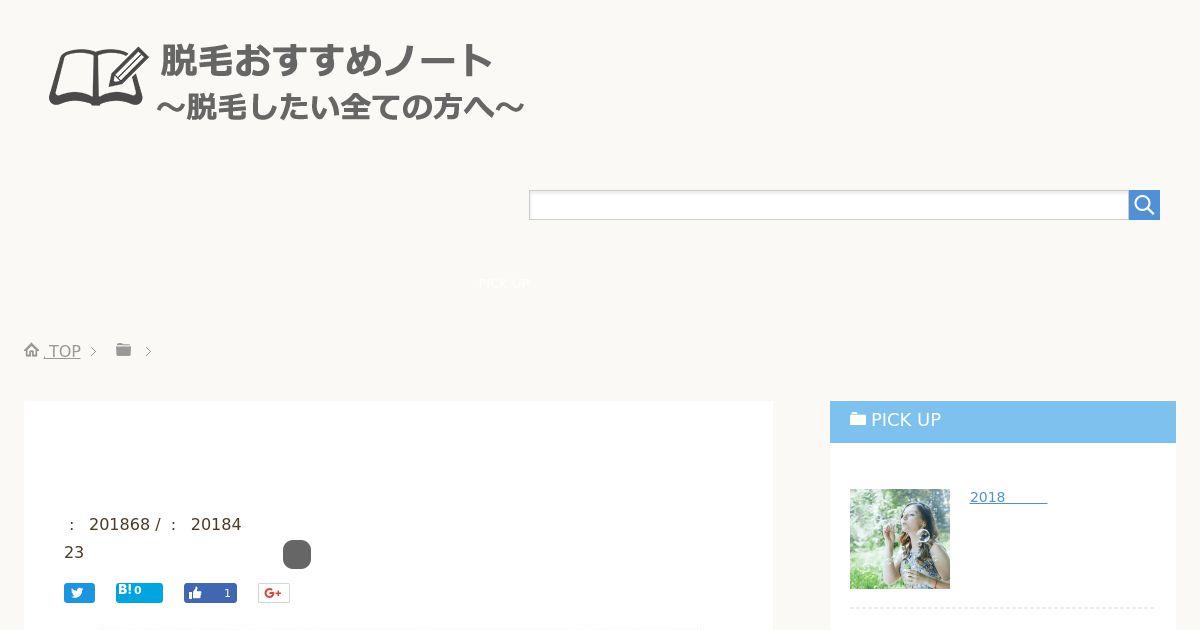Image resolution: width=1200 pixels, height=630 pixels.
Task: Select the faint PICK UP navigation menu item
Action: 505,283
